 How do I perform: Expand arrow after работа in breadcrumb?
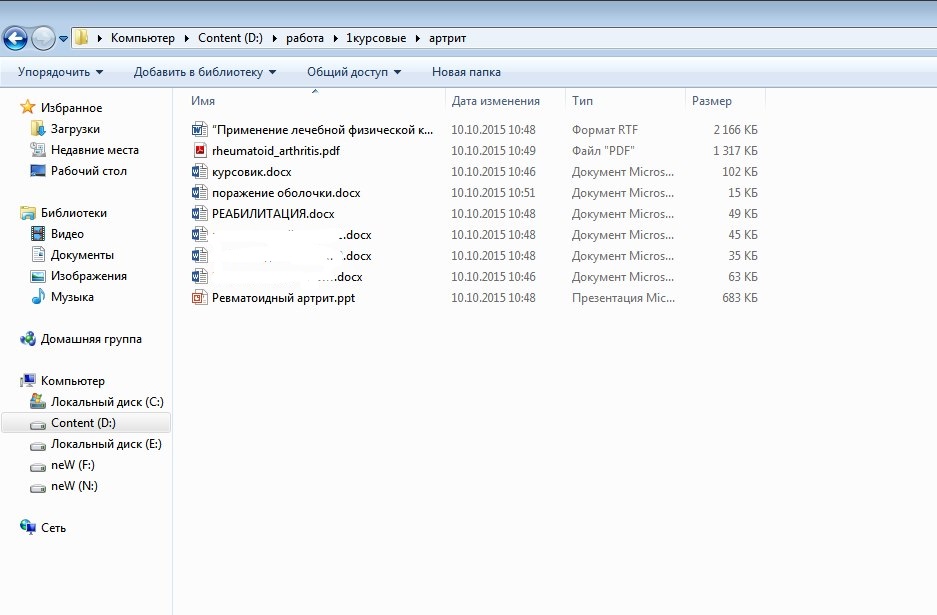pyautogui.click(x=335, y=38)
